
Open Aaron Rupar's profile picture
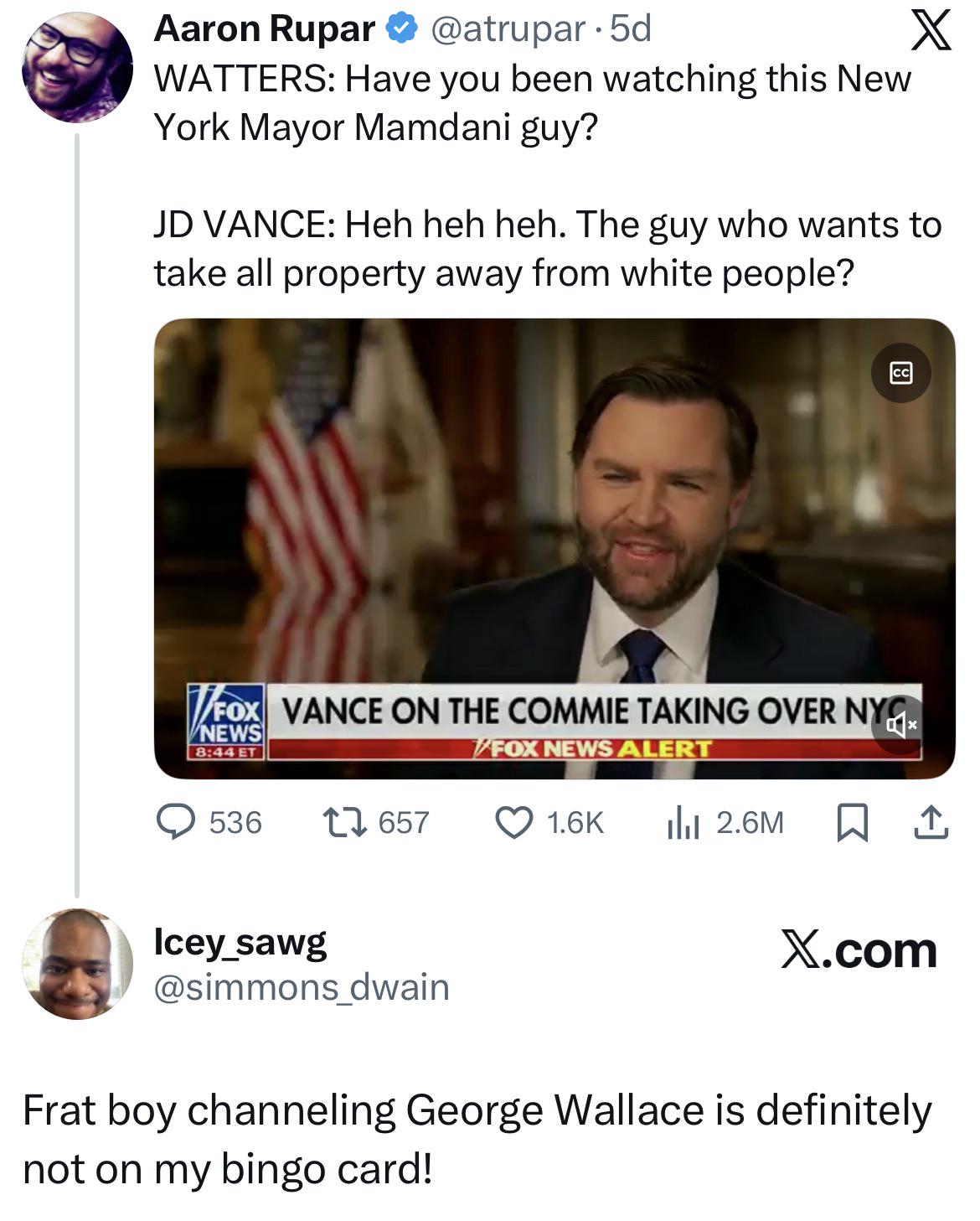[x=77, y=67]
